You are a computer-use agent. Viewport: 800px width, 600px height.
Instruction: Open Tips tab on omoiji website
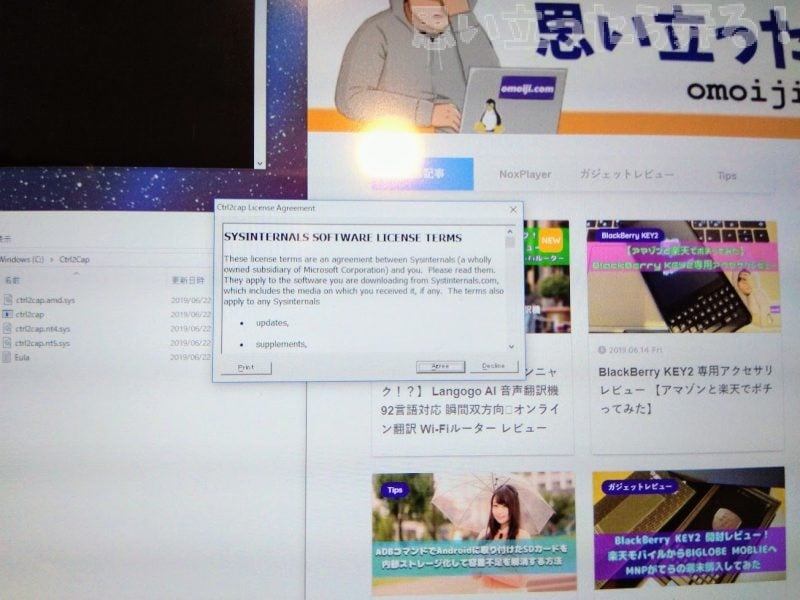tap(727, 176)
